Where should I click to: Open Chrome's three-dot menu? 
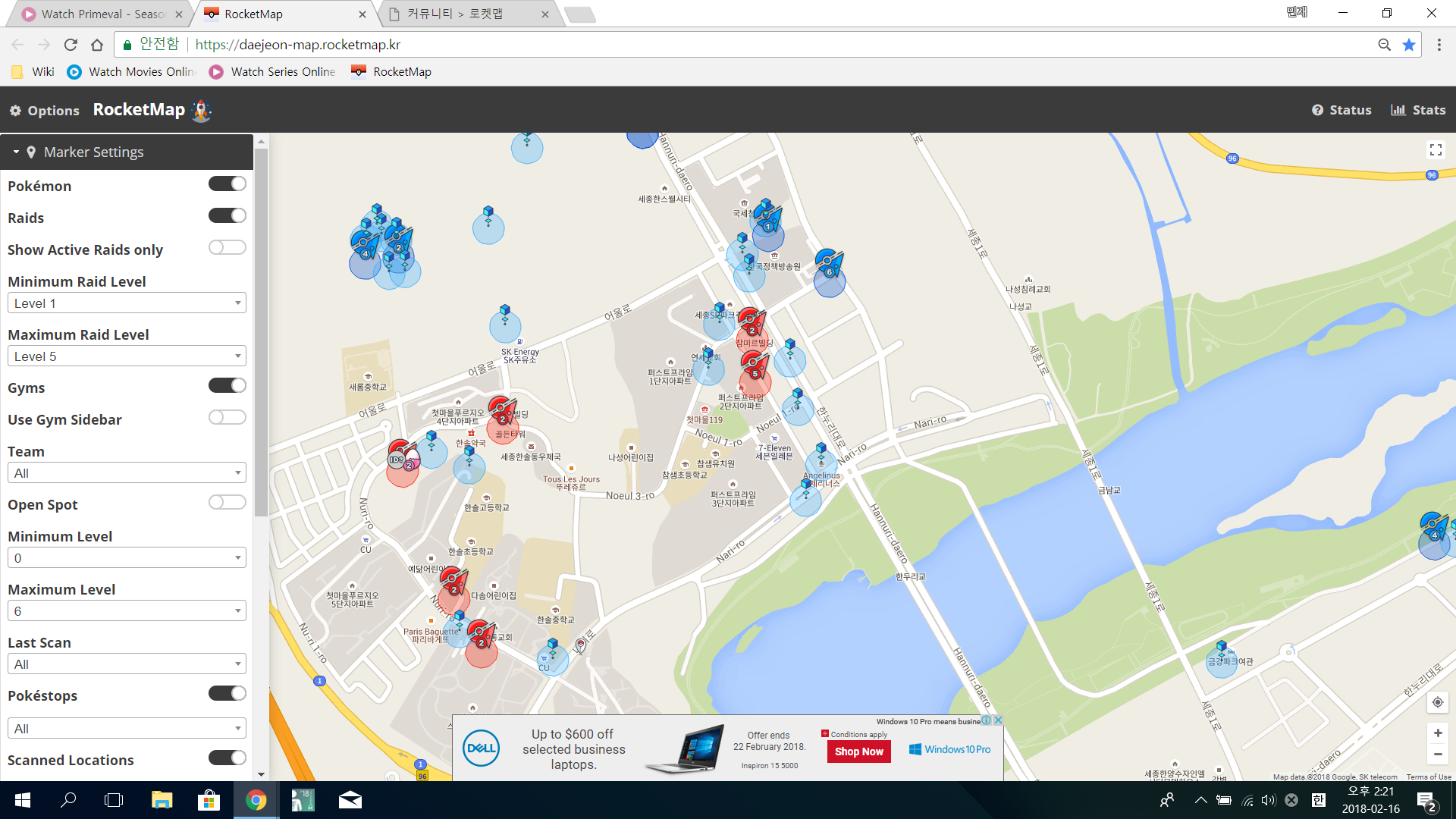point(1439,45)
